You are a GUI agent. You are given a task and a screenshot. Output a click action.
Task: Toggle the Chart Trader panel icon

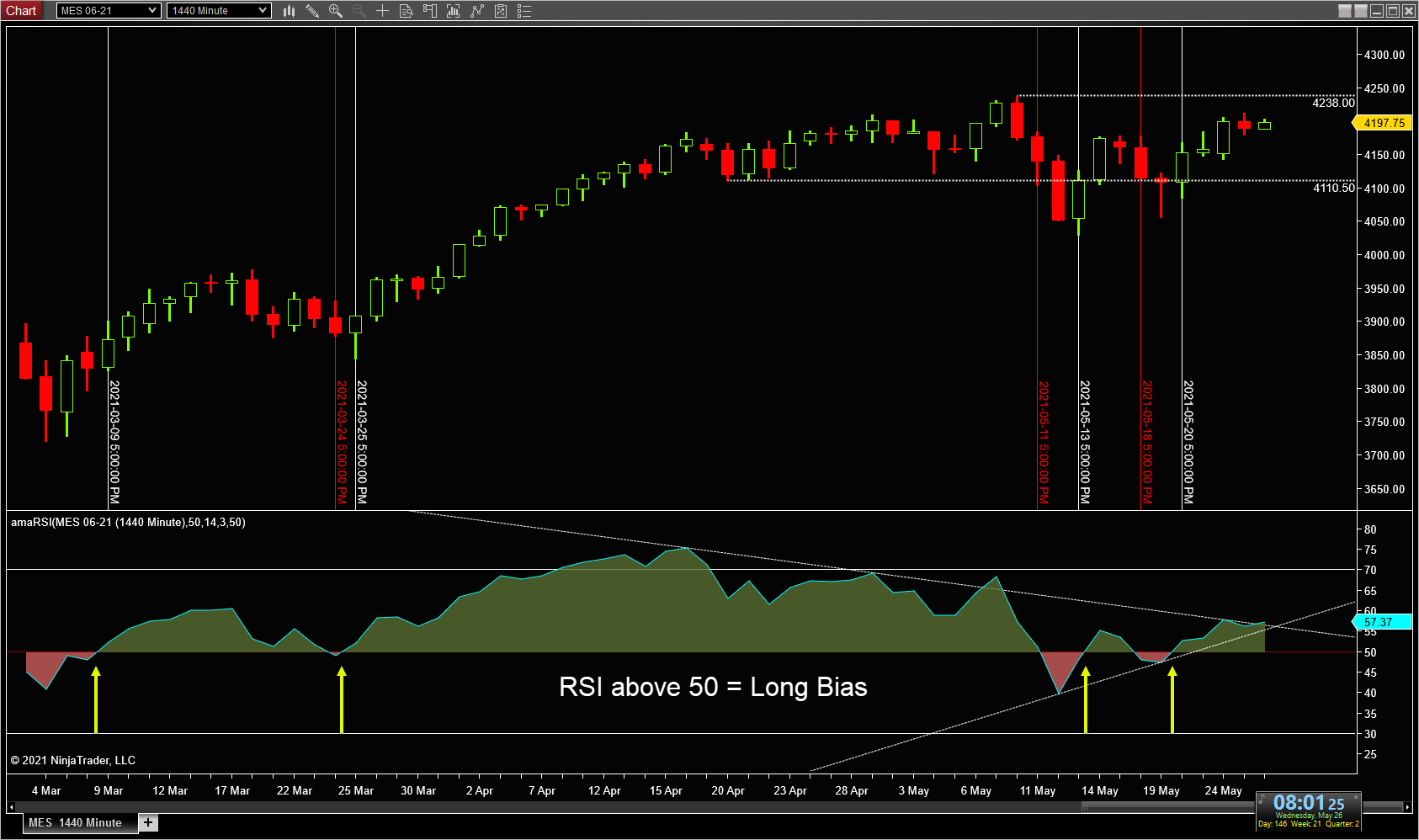tap(429, 11)
